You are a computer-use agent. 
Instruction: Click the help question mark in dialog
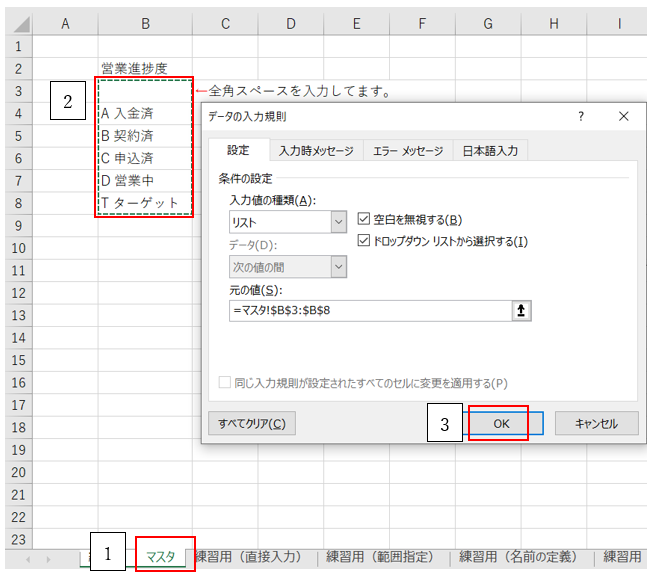(x=581, y=117)
